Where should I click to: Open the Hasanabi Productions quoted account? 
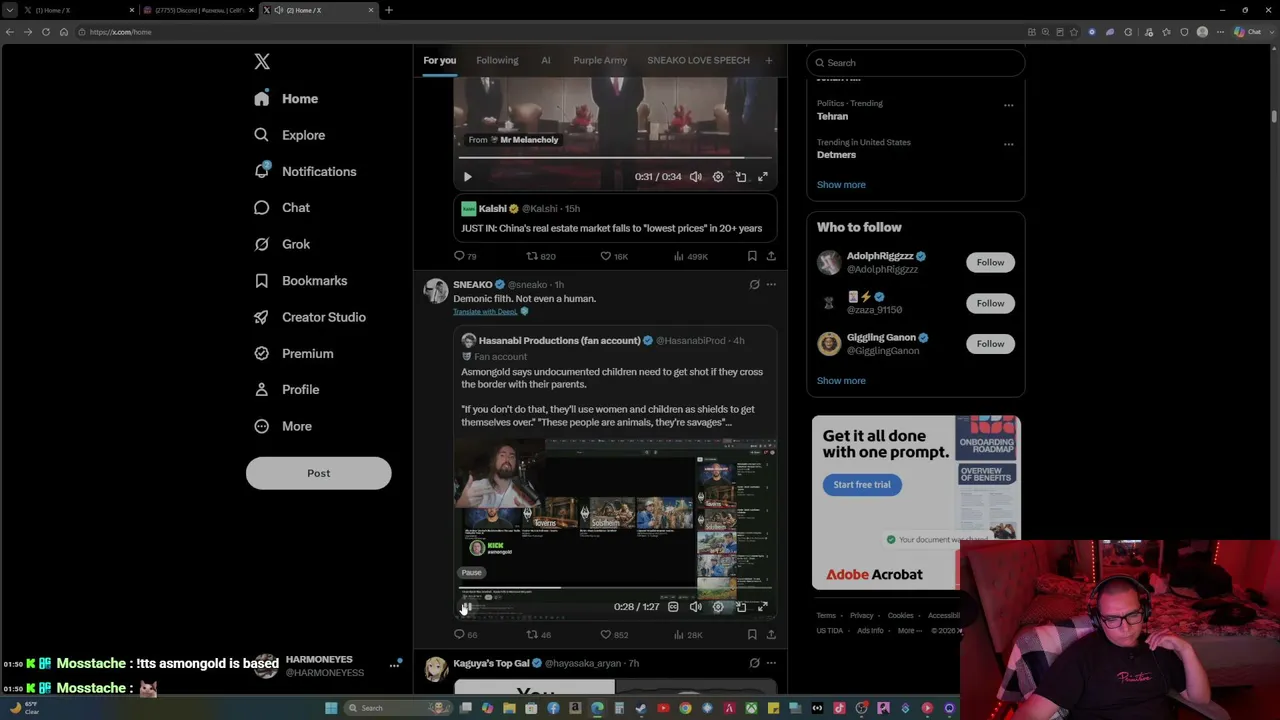point(559,341)
